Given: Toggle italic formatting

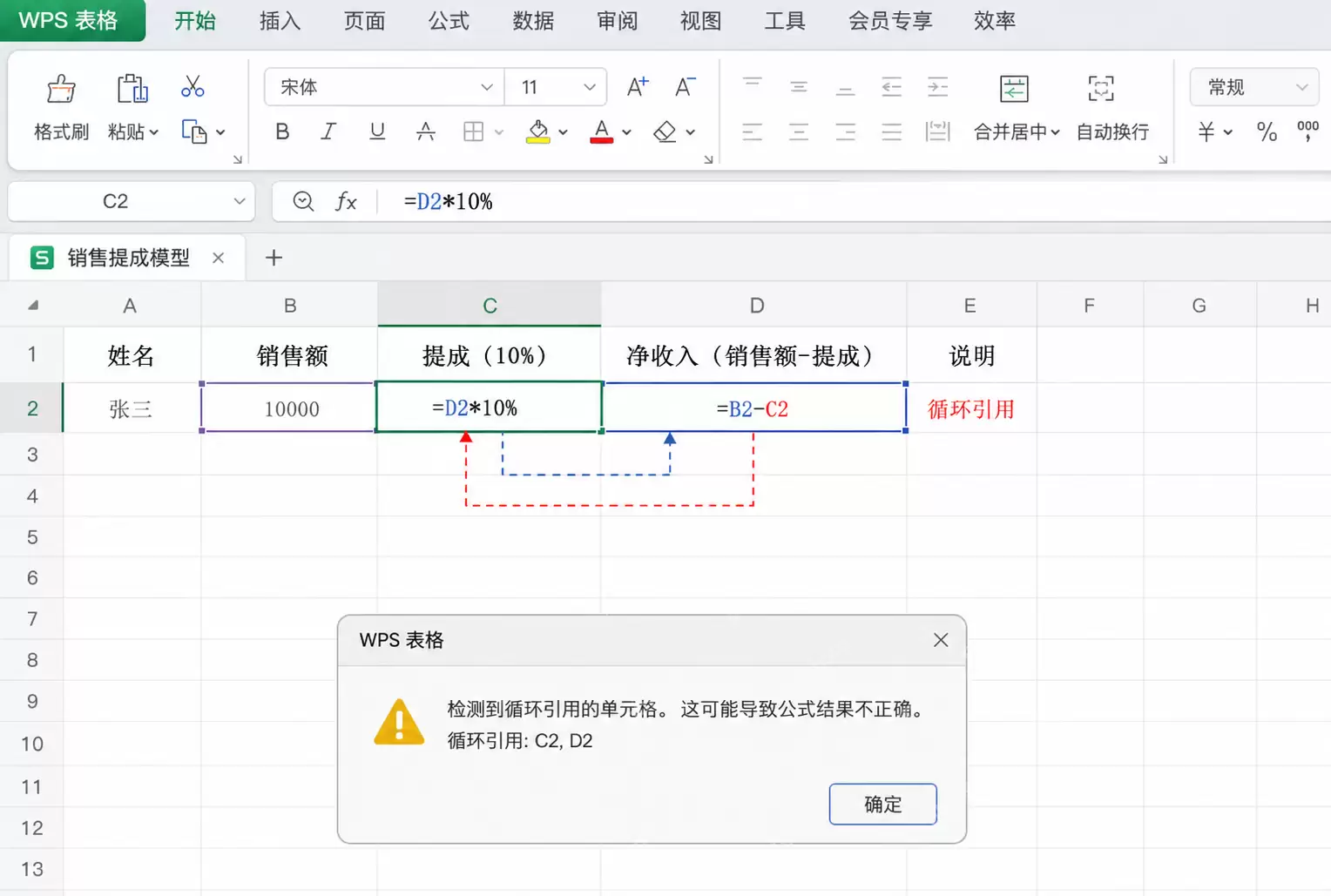Looking at the screenshot, I should pos(328,131).
